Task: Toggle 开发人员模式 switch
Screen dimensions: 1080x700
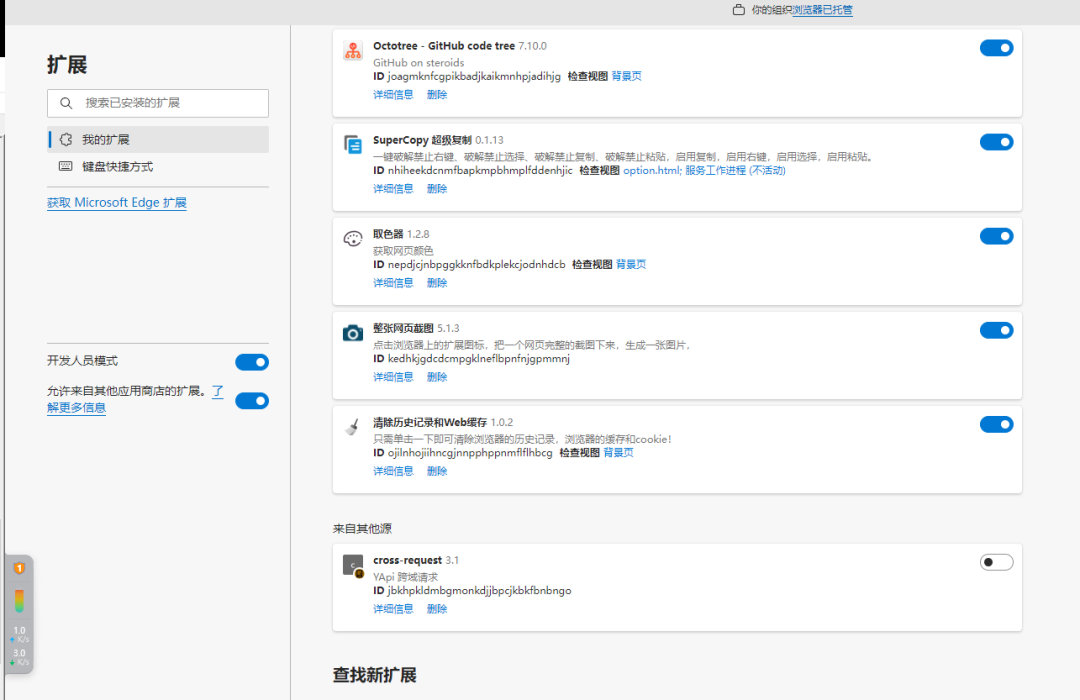Action: click(252, 362)
